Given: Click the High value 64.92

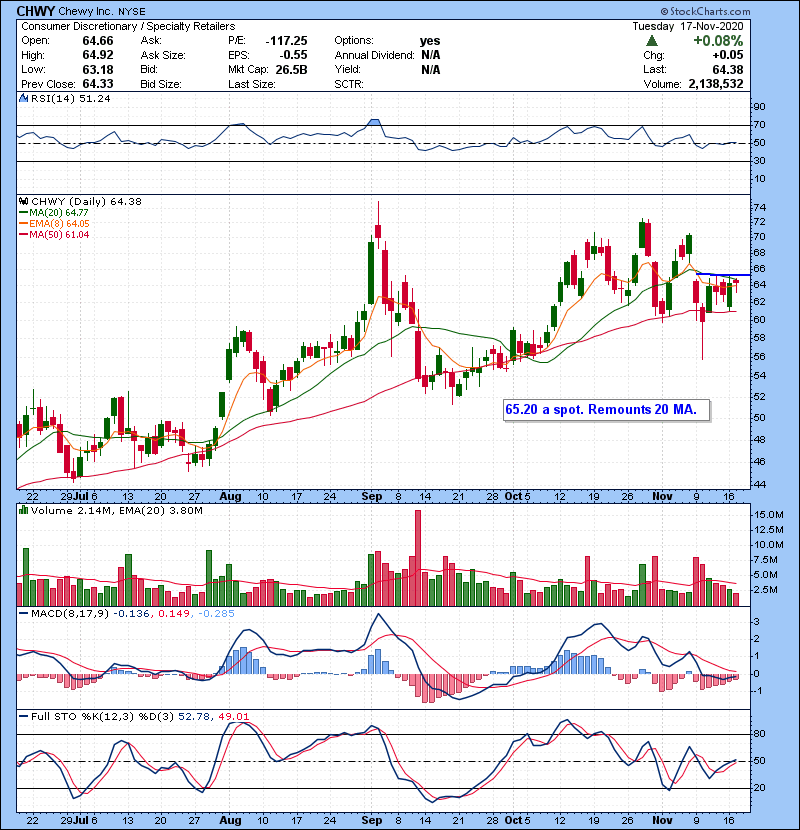Looking at the screenshot, I should pyautogui.click(x=98, y=55).
